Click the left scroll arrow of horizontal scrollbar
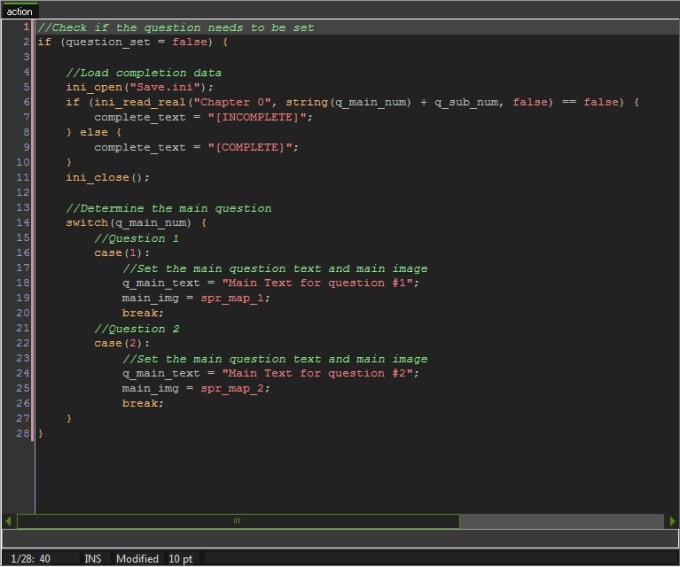Image resolution: width=680 pixels, height=567 pixels. pyautogui.click(x=8, y=521)
